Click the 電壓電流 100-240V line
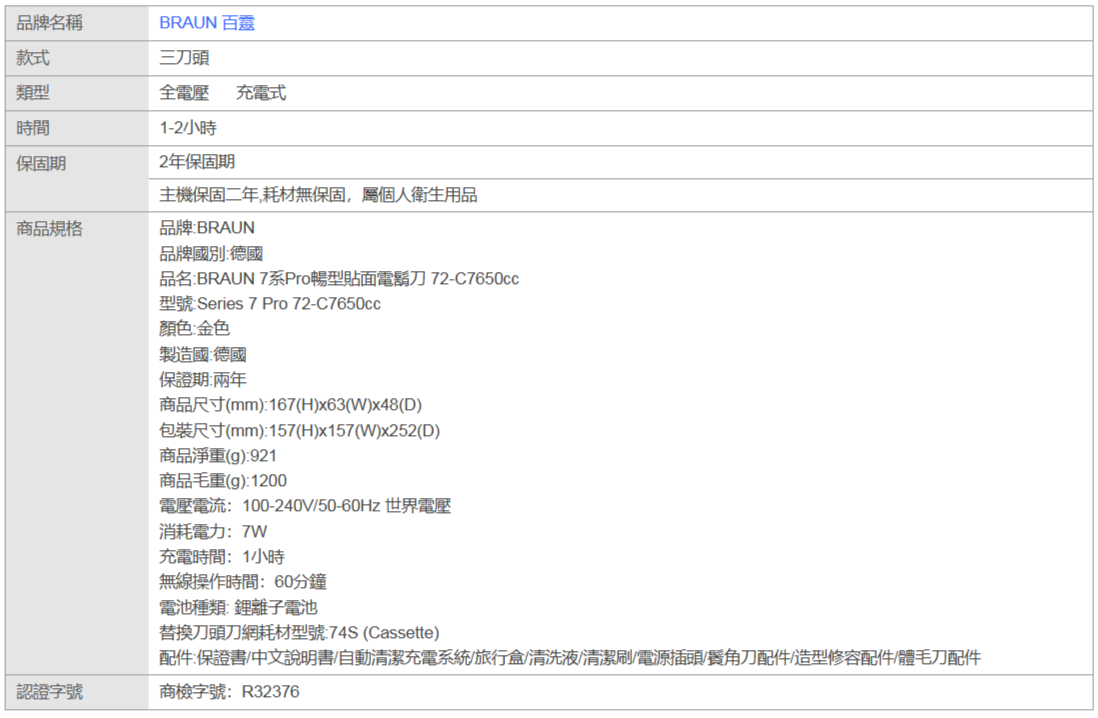 (x=305, y=506)
